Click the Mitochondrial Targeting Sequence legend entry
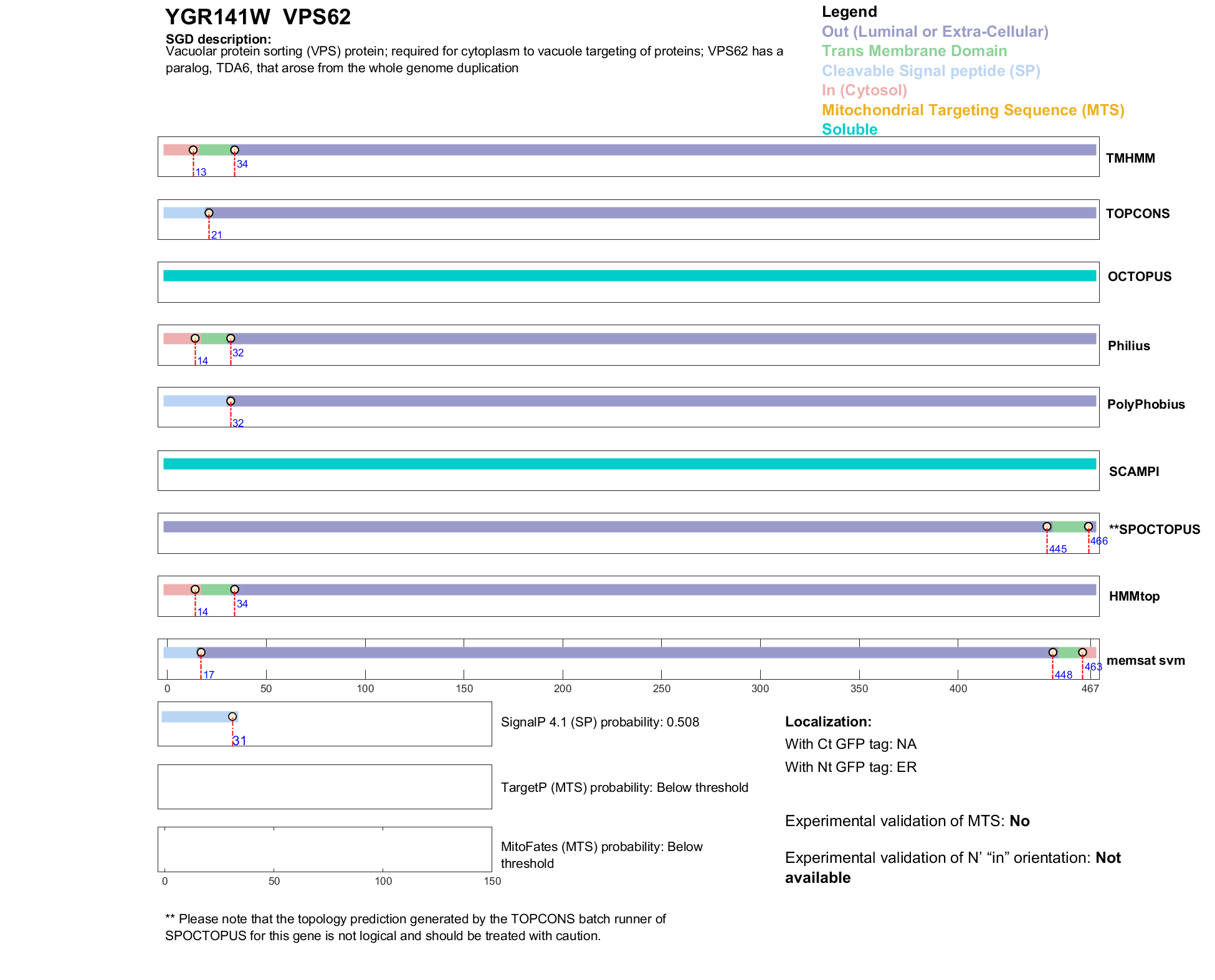The image size is (1215, 980). click(973, 110)
